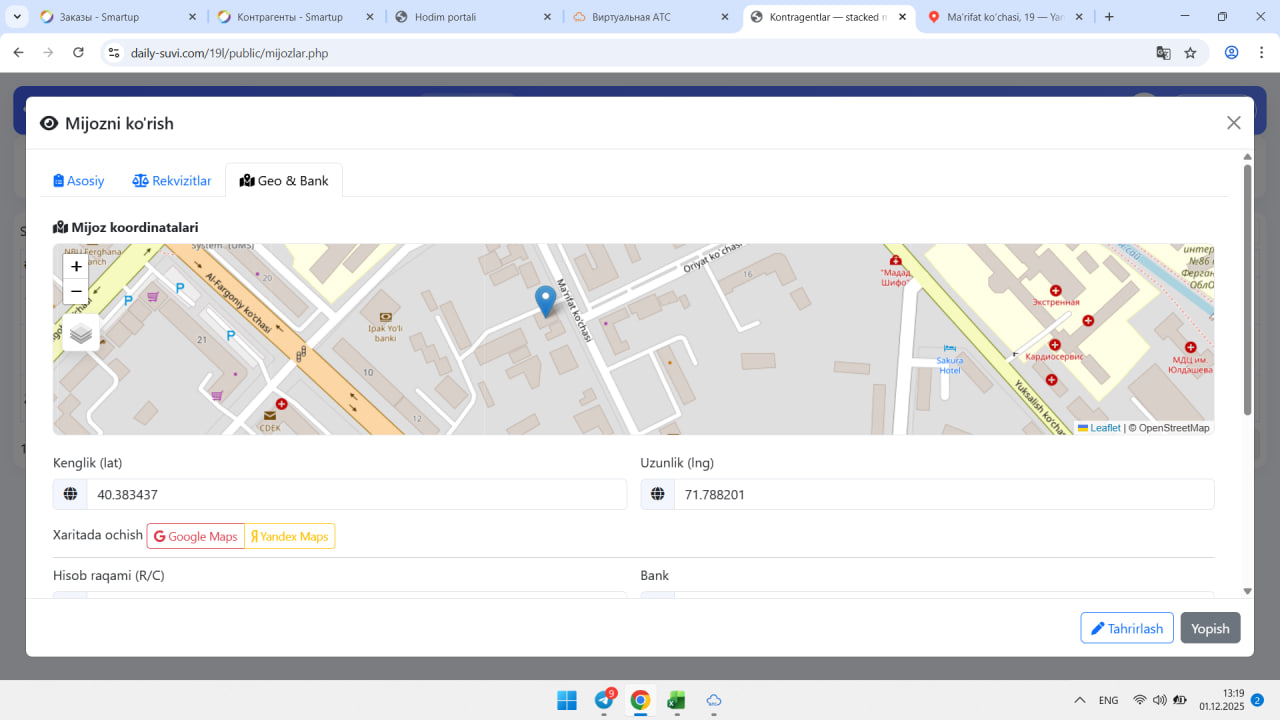Click the Kenglik (lat) field
This screenshot has width=1280, height=720.
click(355, 495)
